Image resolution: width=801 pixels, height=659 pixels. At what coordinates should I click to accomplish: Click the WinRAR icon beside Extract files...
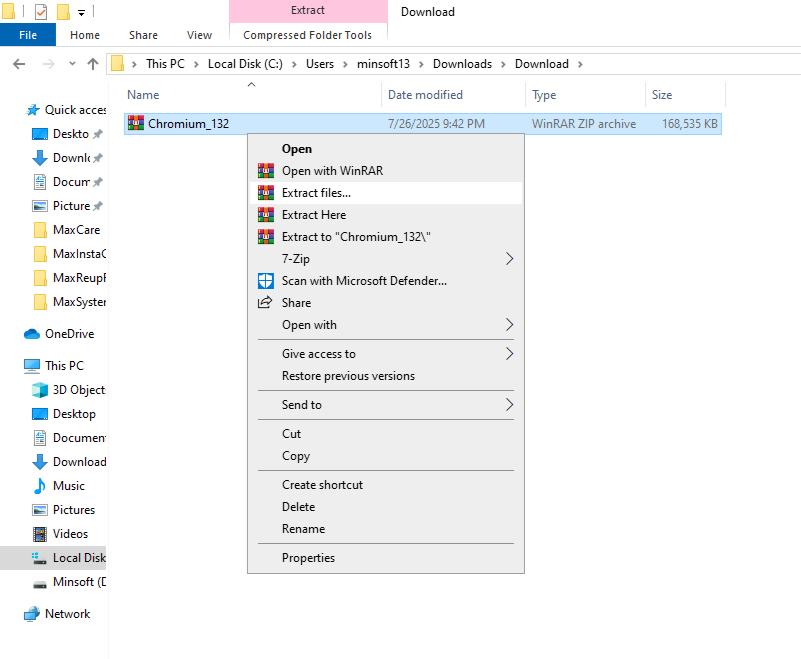click(x=266, y=193)
